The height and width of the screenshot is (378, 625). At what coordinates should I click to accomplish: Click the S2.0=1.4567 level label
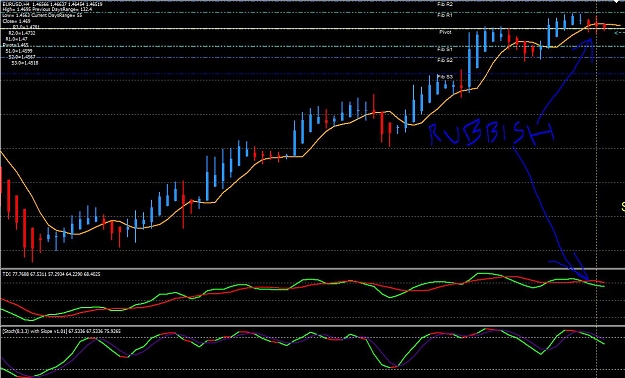click(x=21, y=57)
